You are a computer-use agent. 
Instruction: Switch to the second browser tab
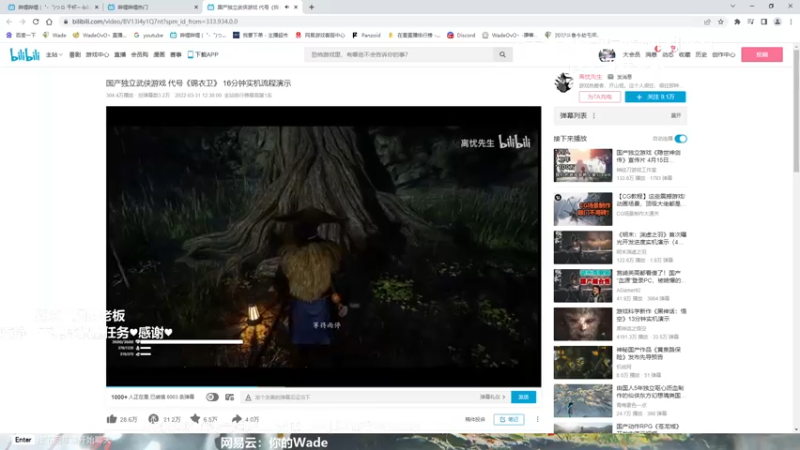152,7
